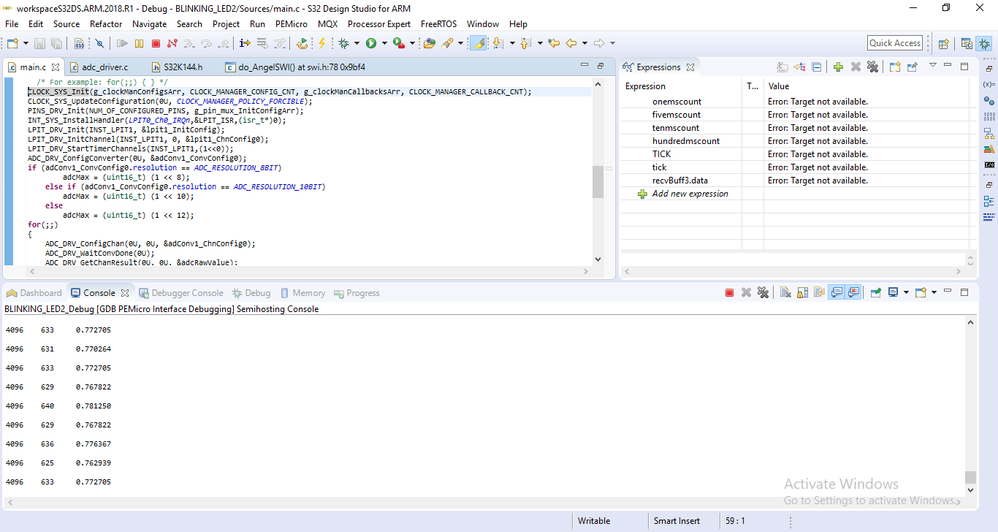
Task: Switch to do_AngelSWI() swi.h tab
Action: pos(295,67)
